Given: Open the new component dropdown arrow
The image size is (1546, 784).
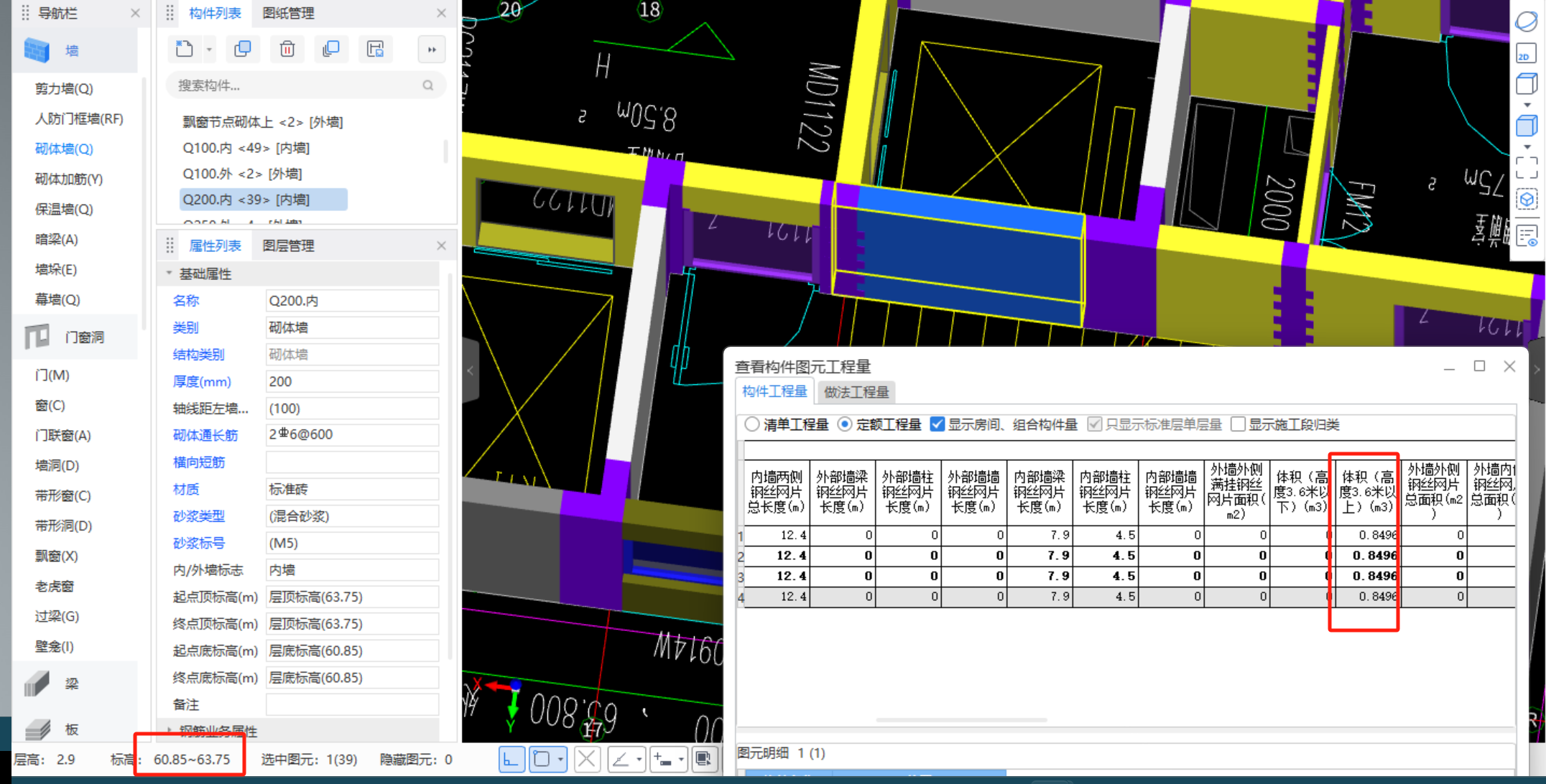Looking at the screenshot, I should point(209,50).
